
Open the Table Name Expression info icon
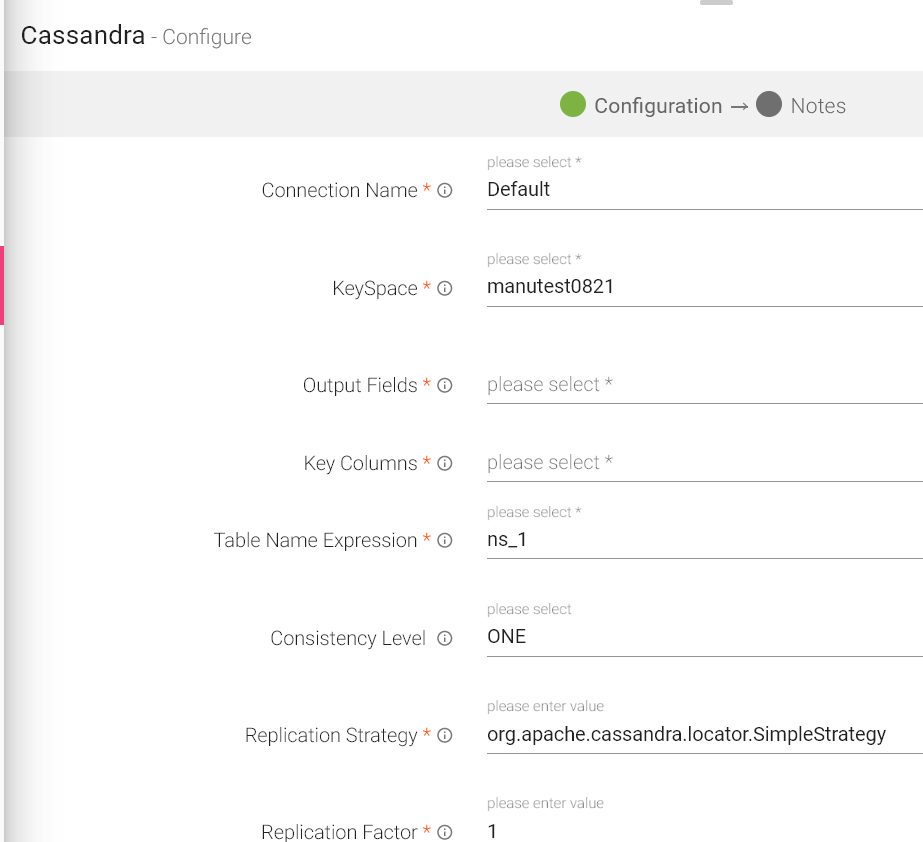point(445,540)
